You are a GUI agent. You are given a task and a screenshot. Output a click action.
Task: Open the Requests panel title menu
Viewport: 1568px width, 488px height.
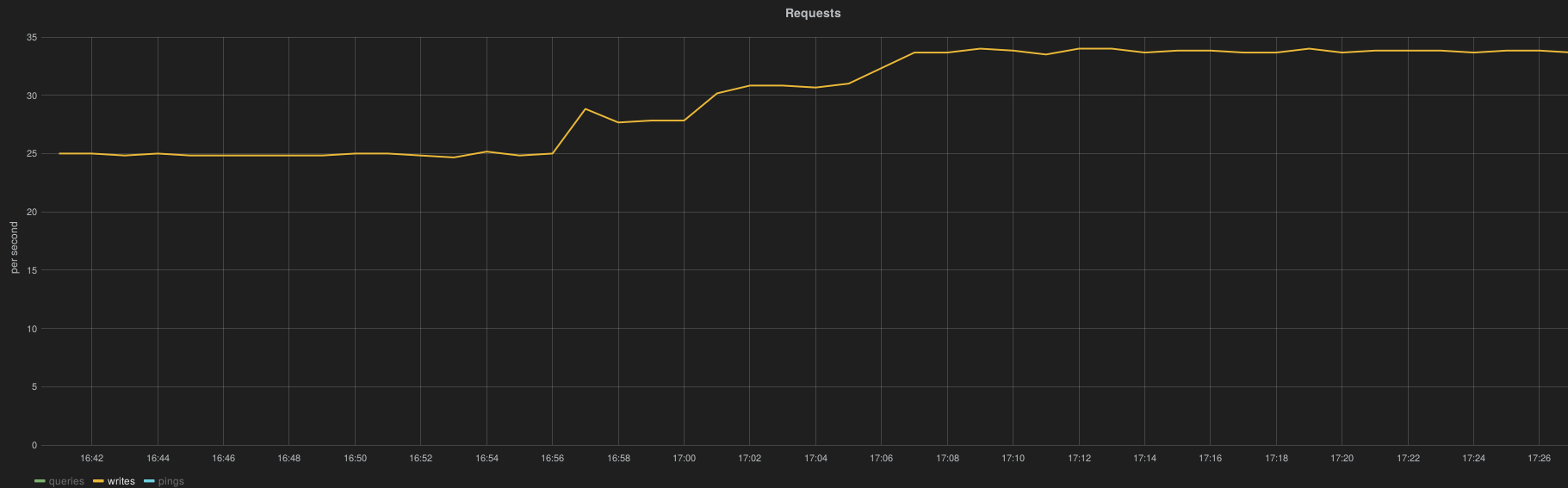click(812, 14)
